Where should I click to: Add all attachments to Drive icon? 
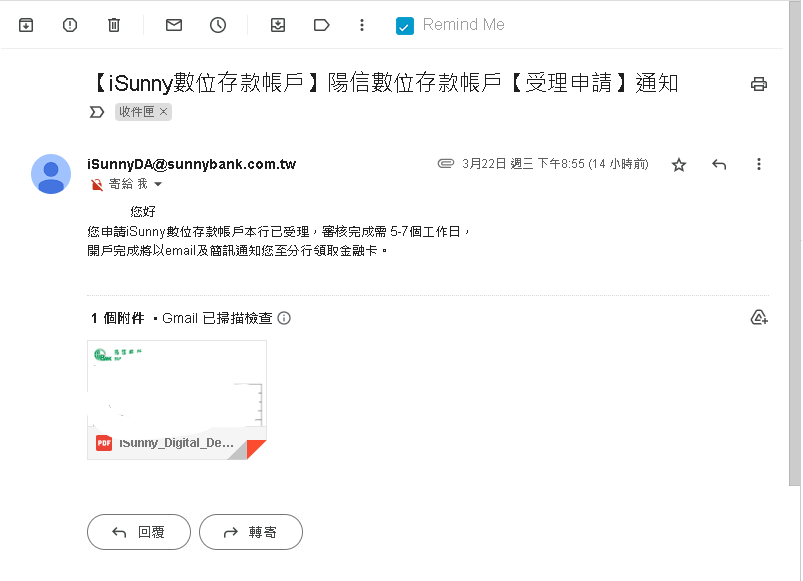[x=758, y=318]
